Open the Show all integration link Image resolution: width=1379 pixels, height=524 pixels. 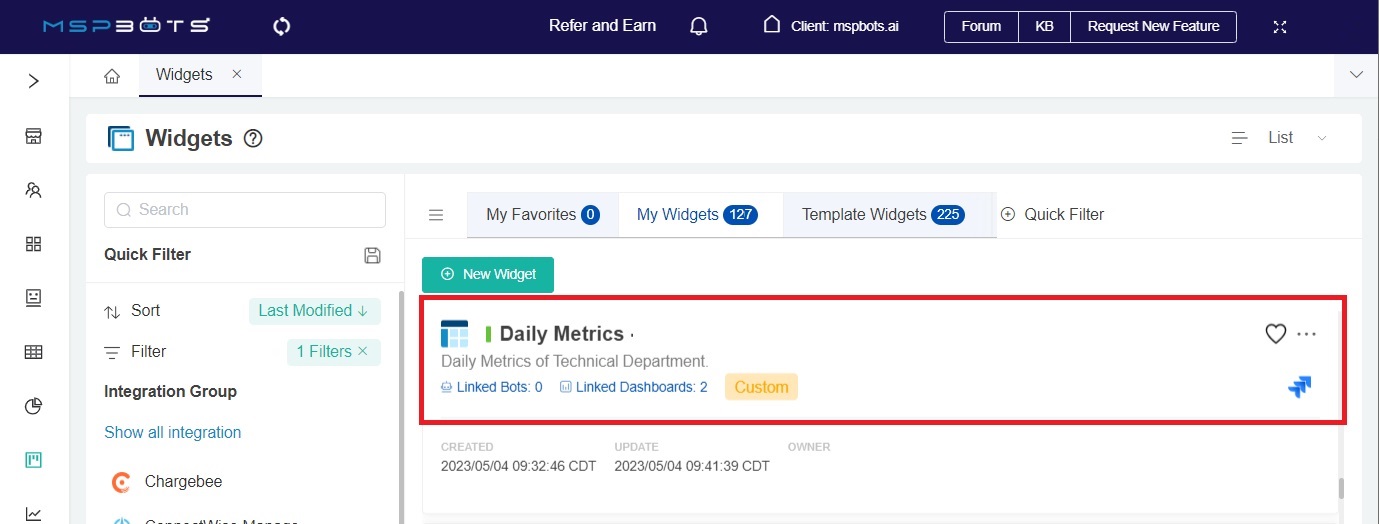[x=172, y=432]
